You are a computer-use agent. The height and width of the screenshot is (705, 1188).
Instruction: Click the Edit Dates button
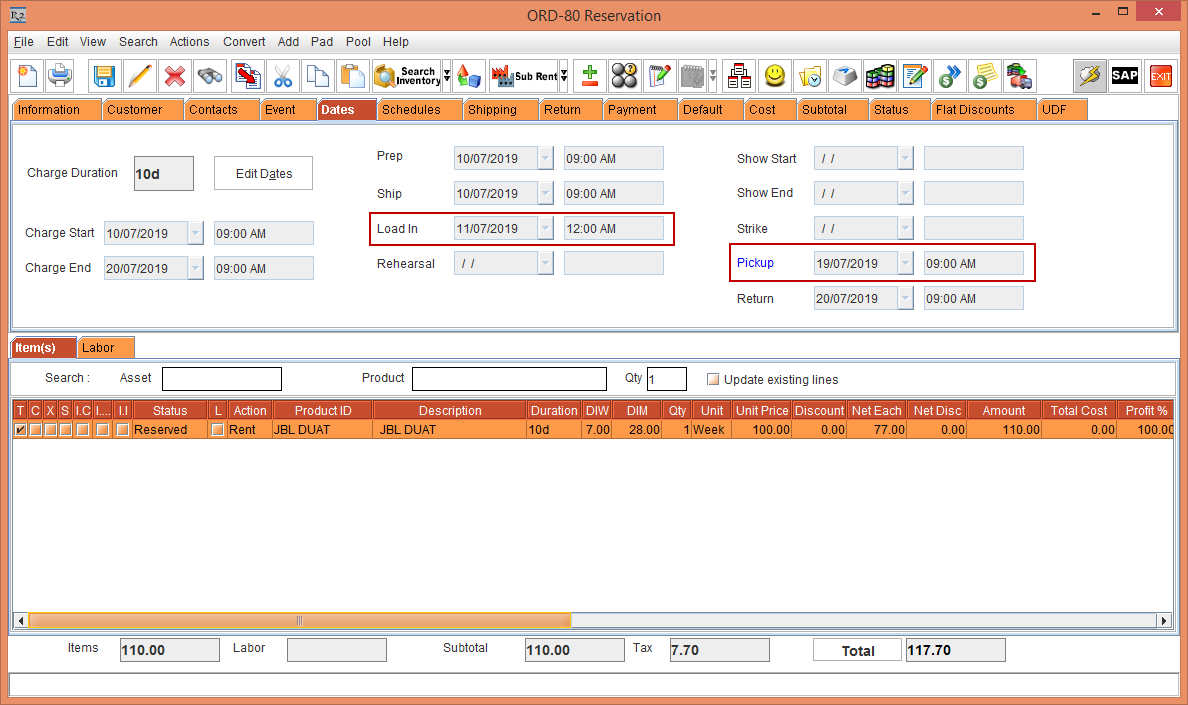tap(264, 173)
